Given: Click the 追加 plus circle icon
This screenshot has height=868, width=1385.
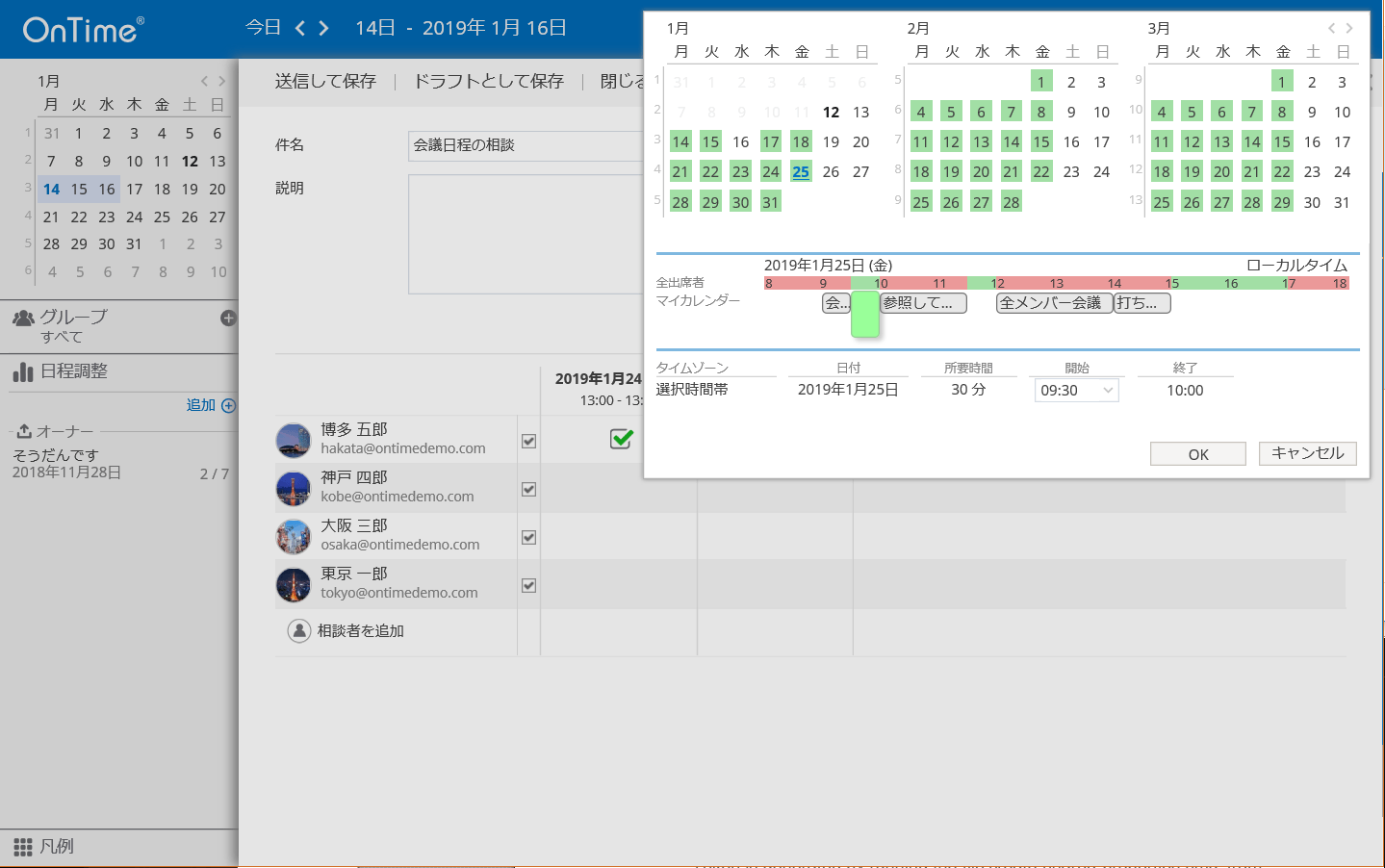Looking at the screenshot, I should pos(228,406).
